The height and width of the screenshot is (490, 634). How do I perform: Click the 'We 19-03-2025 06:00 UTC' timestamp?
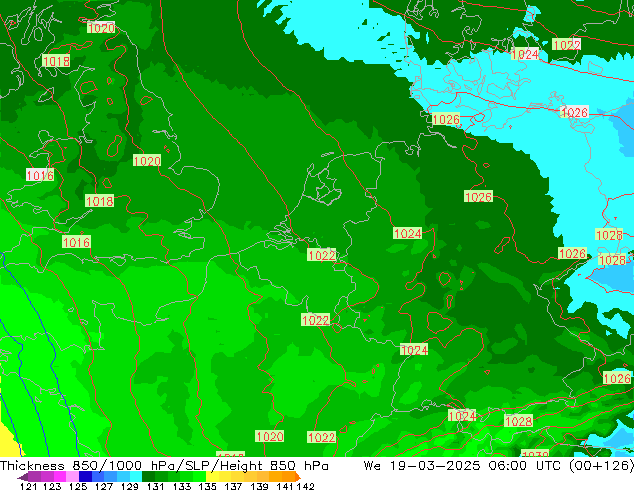pyautogui.click(x=464, y=466)
